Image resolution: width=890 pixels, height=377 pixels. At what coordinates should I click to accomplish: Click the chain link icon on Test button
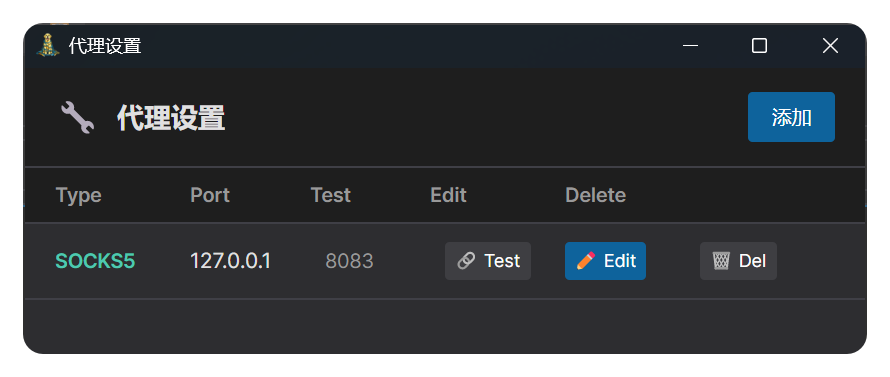click(x=465, y=261)
